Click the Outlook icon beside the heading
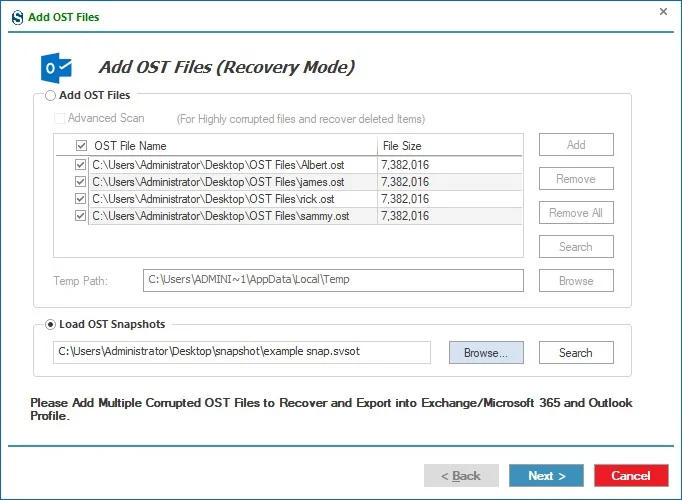This screenshot has width=682, height=500. tap(56, 68)
